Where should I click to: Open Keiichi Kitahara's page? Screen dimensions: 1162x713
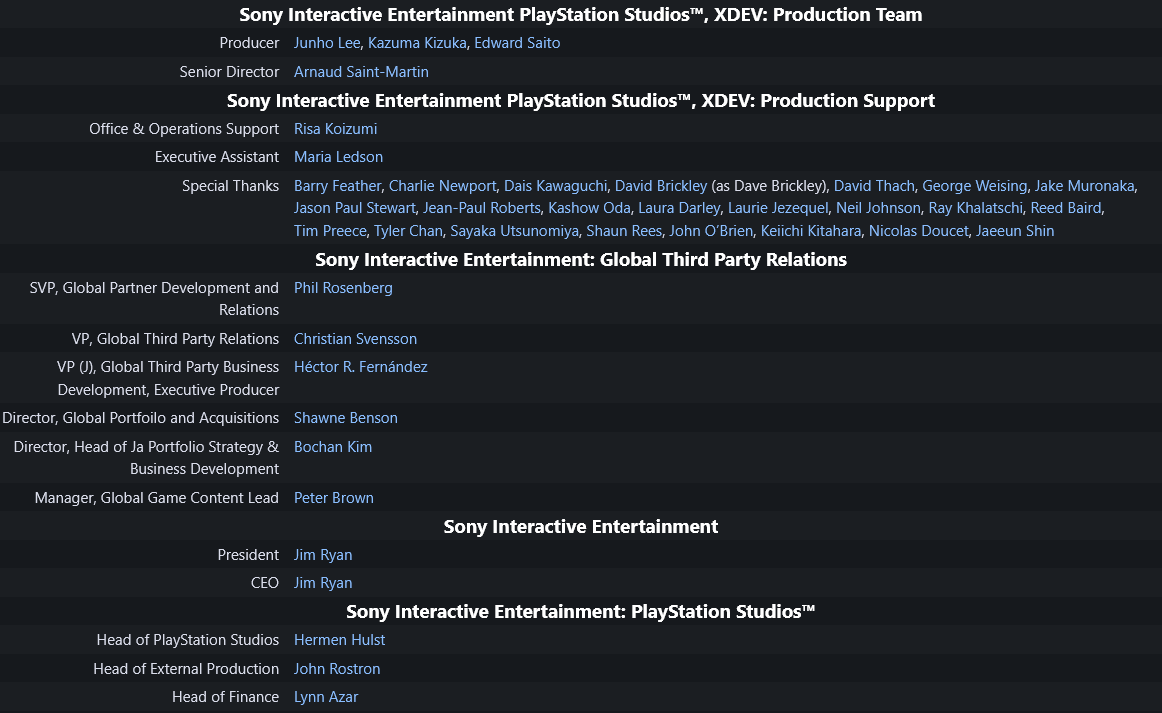pyautogui.click(x=811, y=231)
